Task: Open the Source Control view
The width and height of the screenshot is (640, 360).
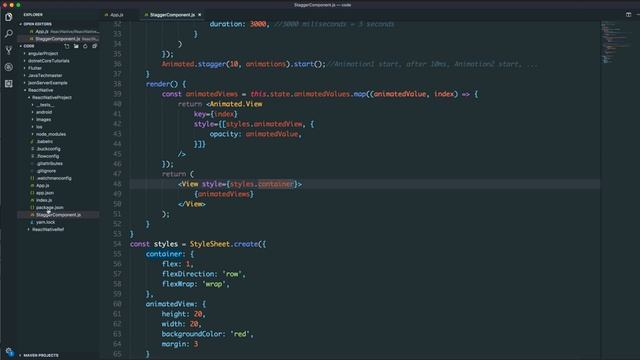Action: point(9,50)
